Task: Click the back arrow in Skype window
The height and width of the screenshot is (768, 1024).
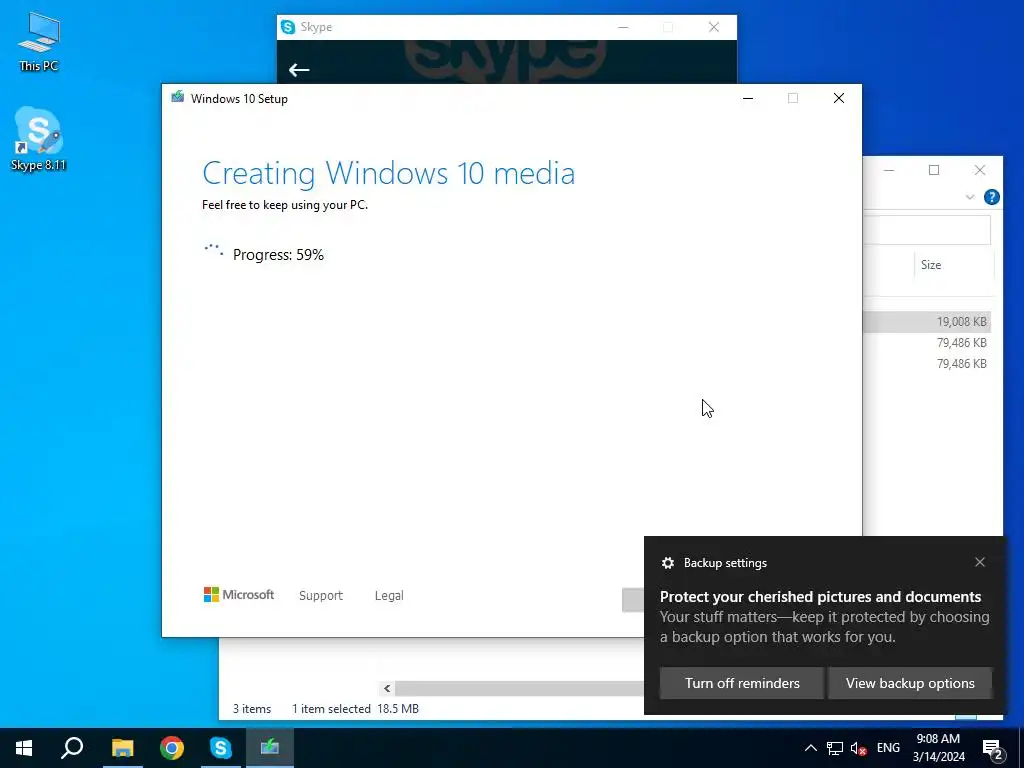Action: 299,70
